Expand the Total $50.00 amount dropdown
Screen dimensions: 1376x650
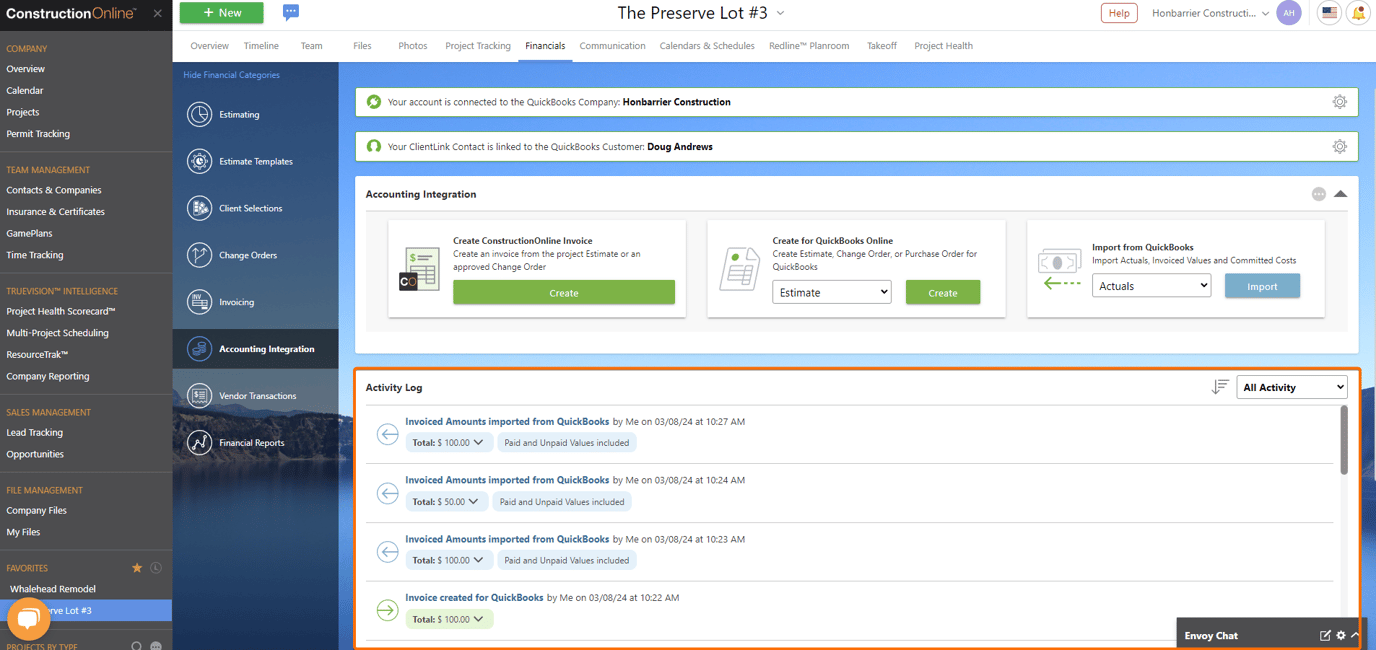(x=446, y=501)
